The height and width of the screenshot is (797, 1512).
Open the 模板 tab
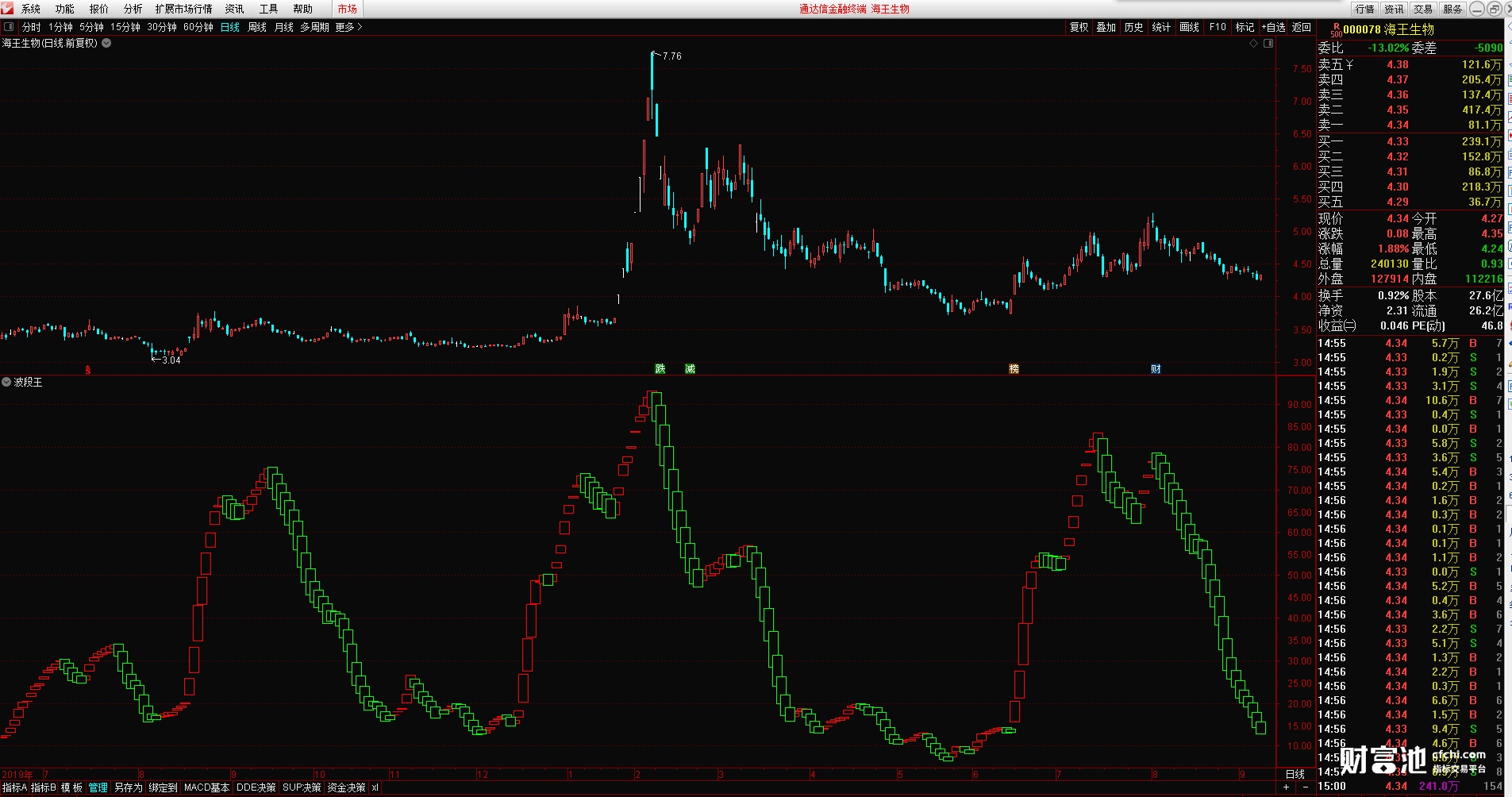71,787
